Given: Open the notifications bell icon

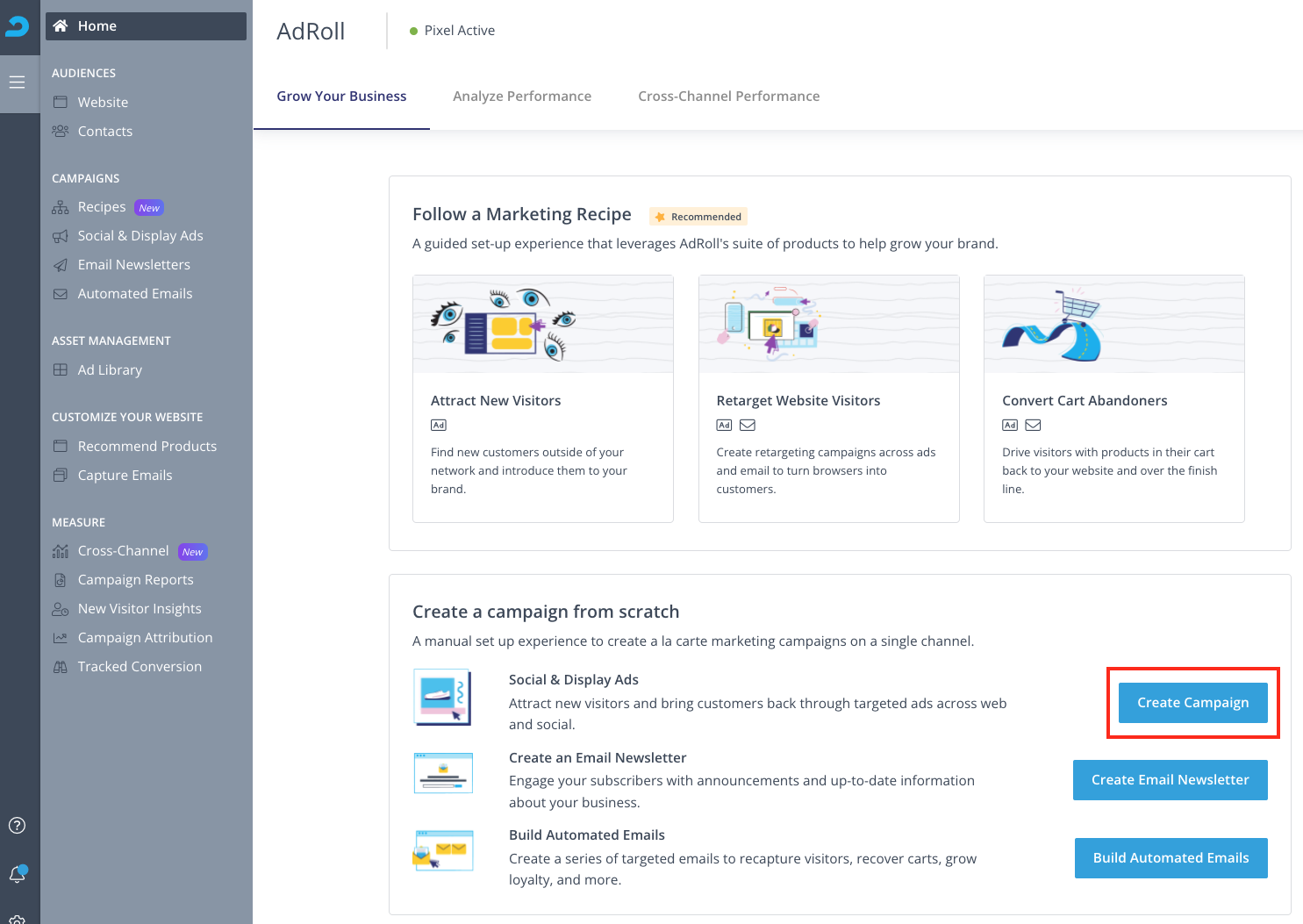Looking at the screenshot, I should (x=17, y=874).
